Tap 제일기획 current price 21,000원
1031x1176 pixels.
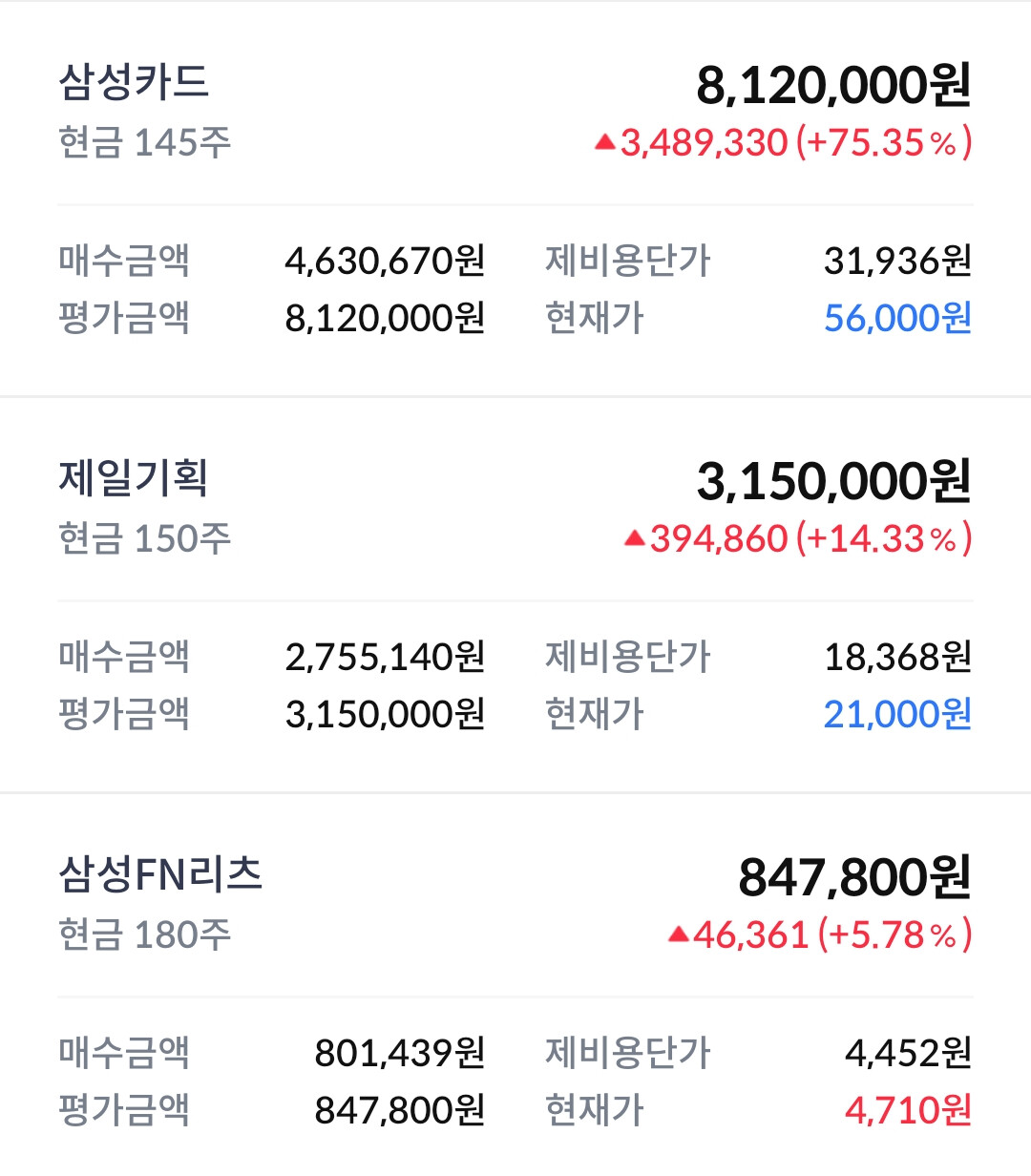point(897,714)
